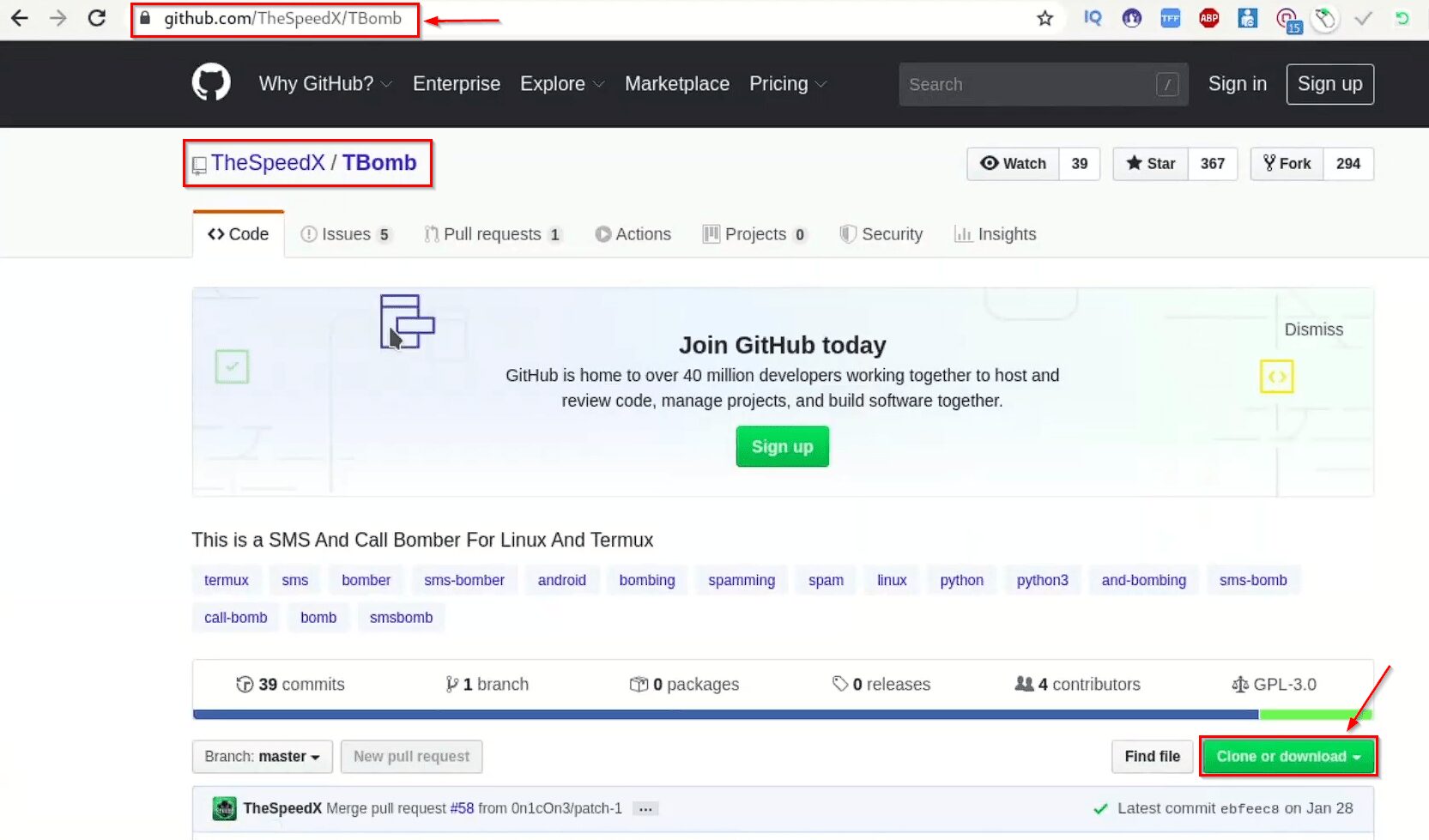View 0 releases link

[881, 685]
